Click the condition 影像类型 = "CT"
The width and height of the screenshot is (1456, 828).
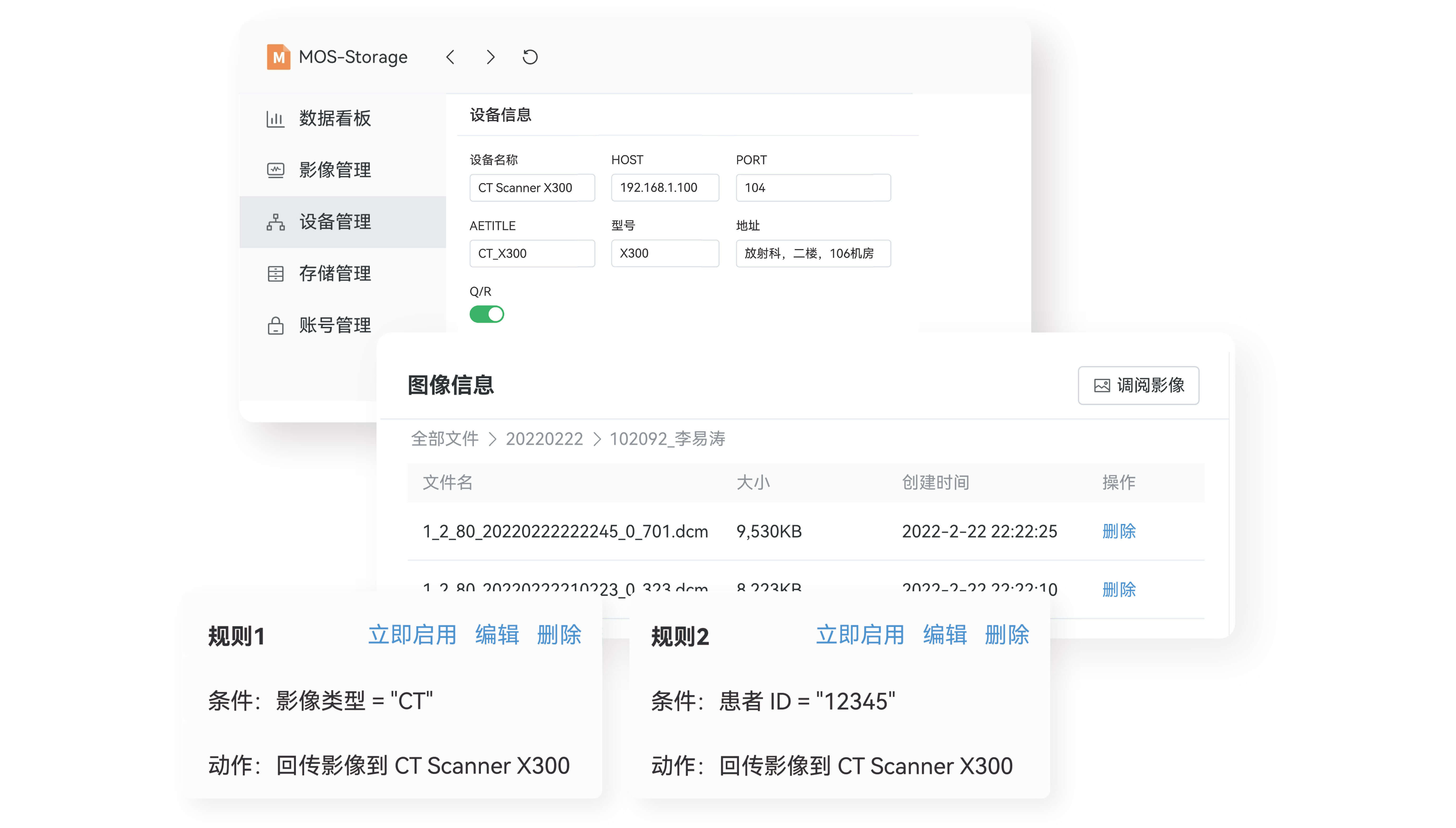[x=354, y=701]
